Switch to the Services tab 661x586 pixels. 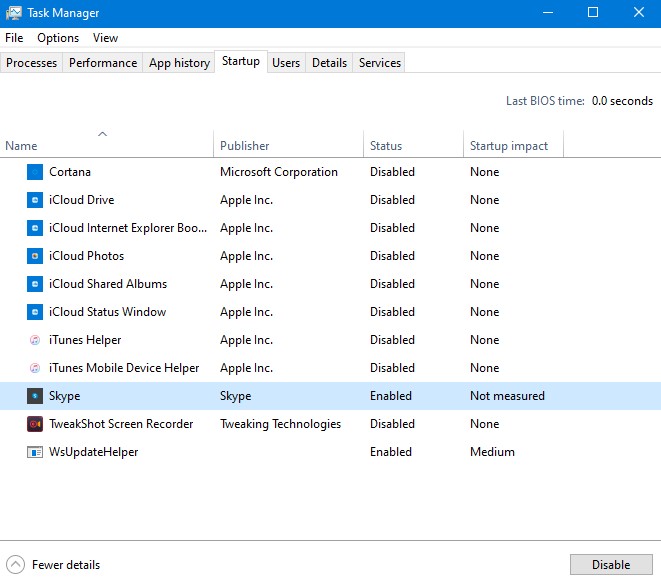click(379, 63)
